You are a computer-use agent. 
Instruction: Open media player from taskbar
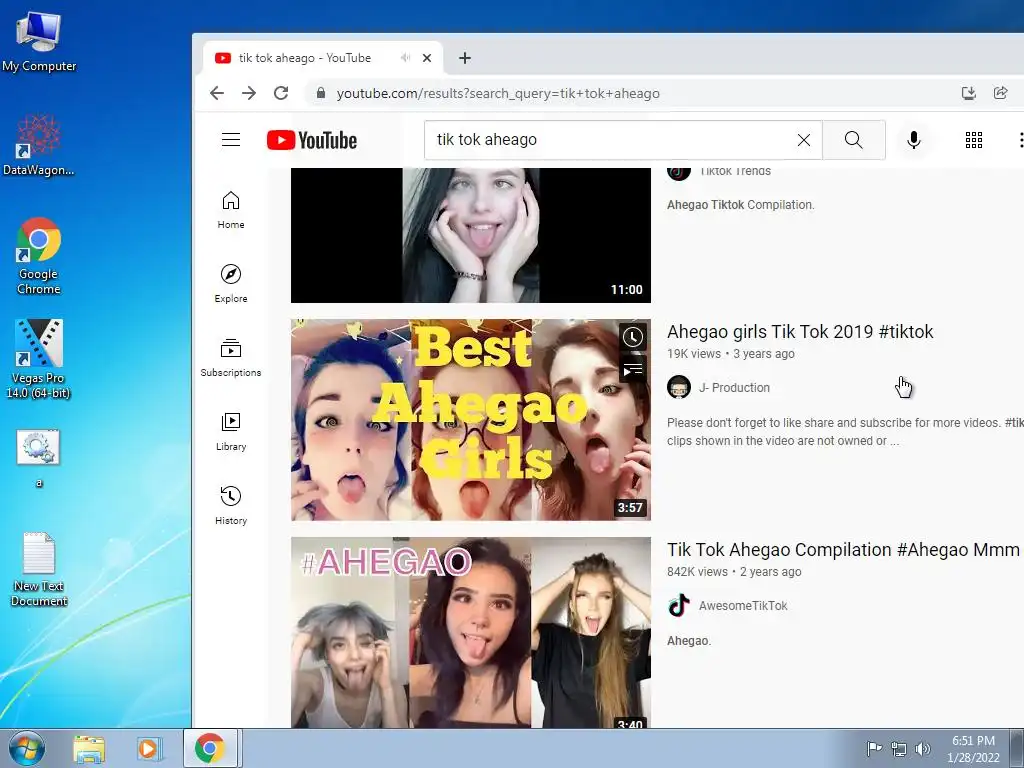coord(148,749)
